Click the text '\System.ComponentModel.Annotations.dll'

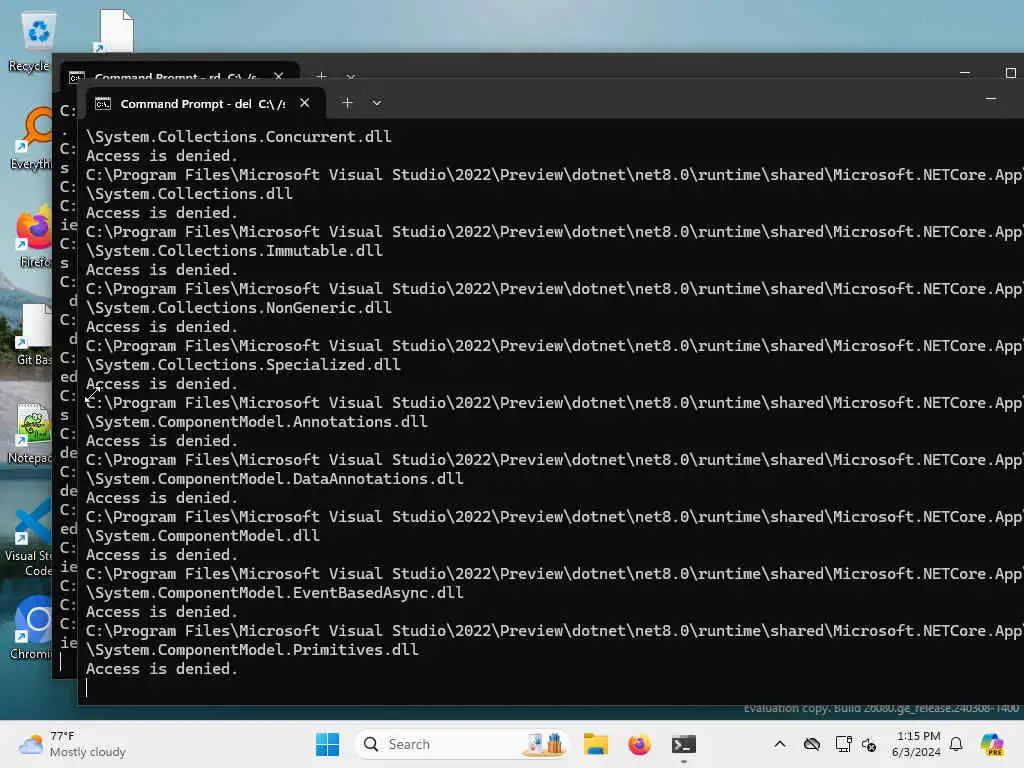click(x=257, y=422)
